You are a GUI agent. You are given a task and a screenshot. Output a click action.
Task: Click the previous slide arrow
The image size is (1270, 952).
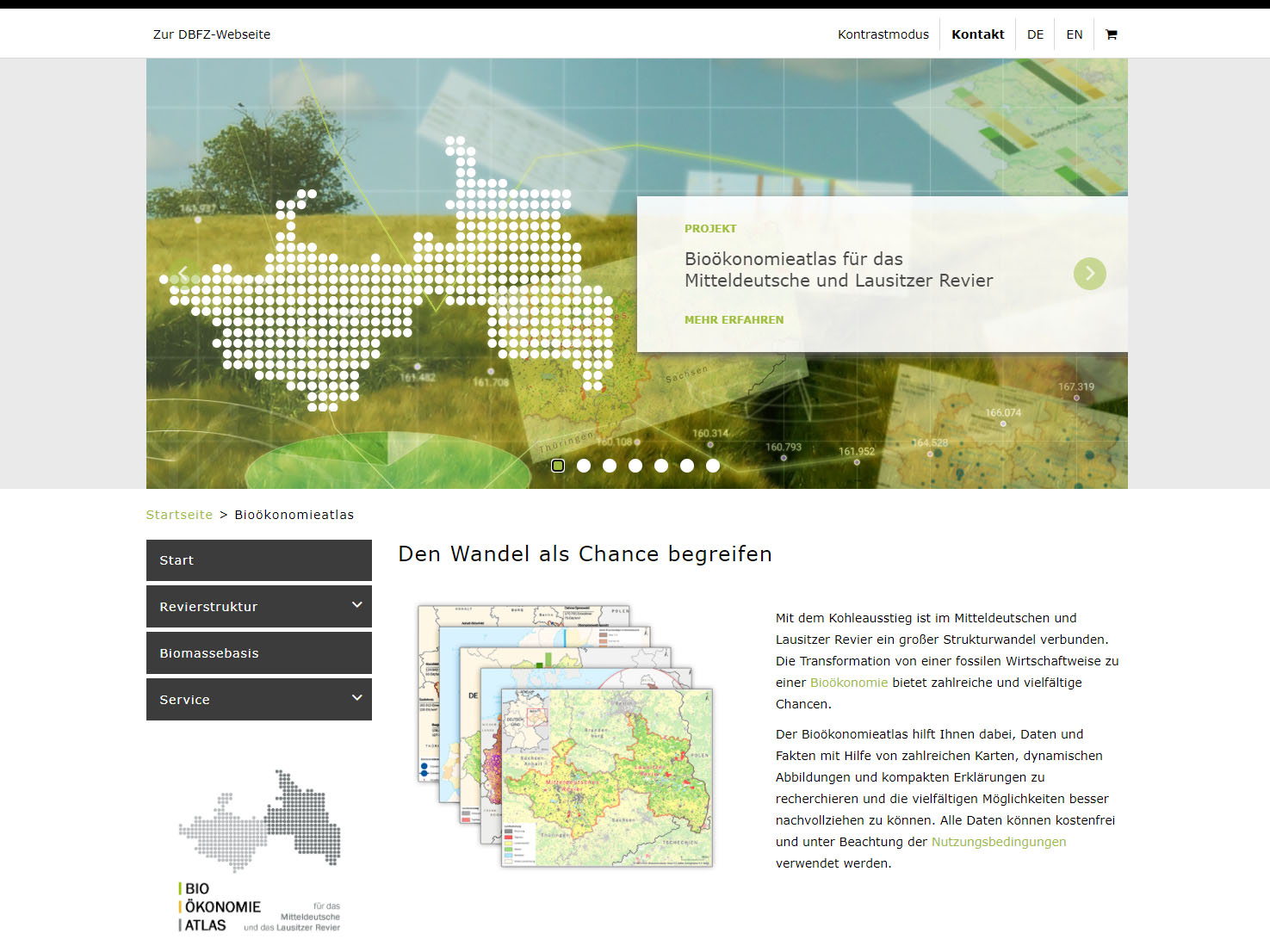tap(183, 274)
